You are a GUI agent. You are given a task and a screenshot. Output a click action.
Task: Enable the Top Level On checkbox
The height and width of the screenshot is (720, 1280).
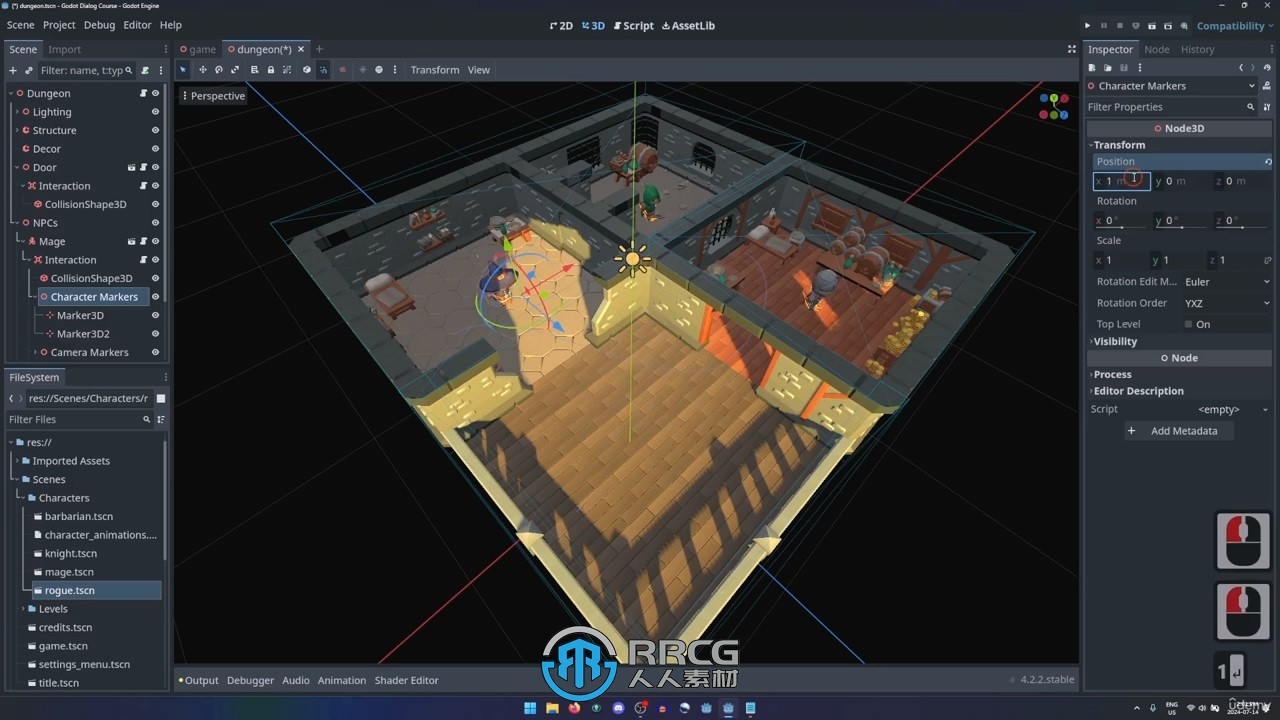1188,324
